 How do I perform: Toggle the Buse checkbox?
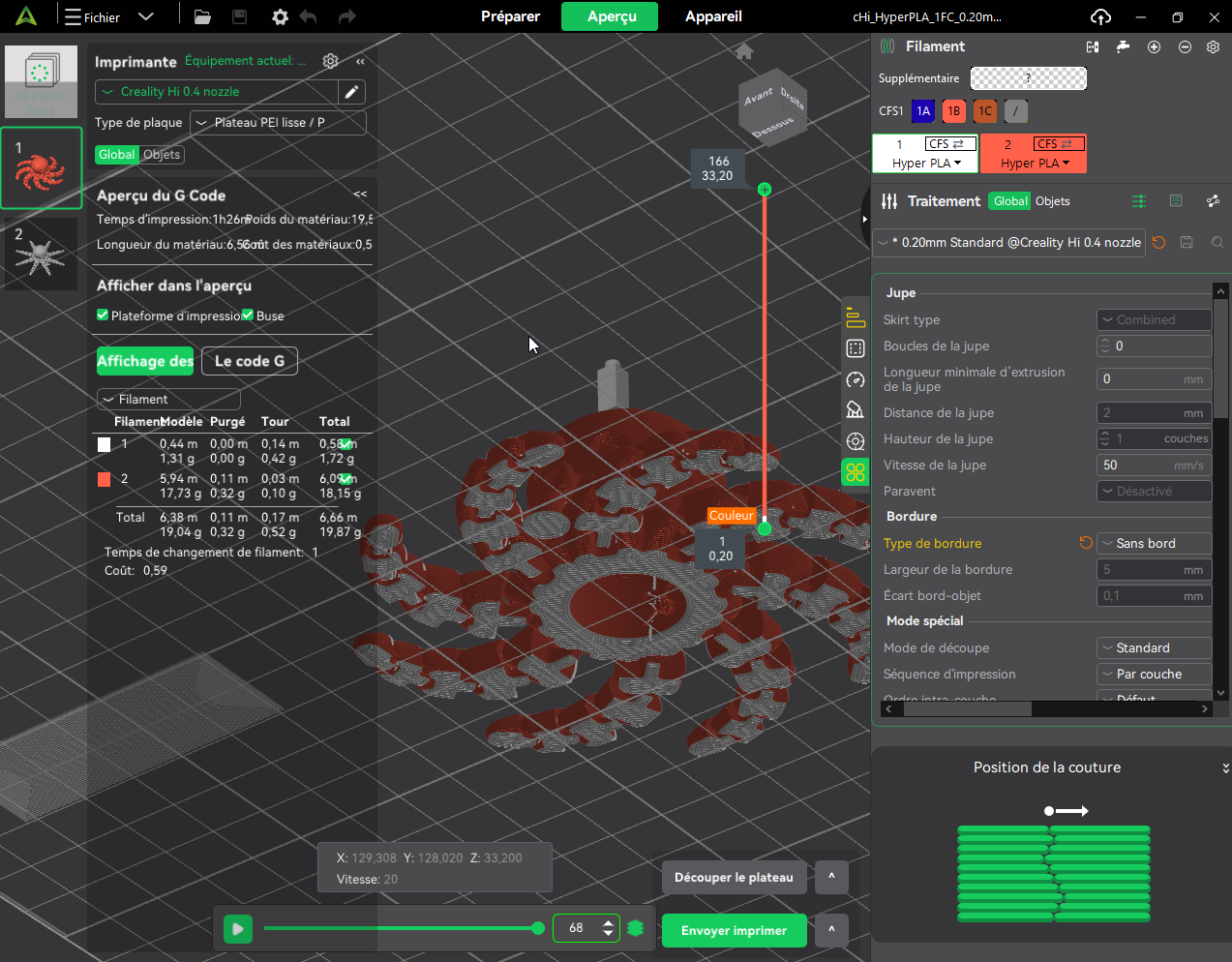[x=248, y=315]
